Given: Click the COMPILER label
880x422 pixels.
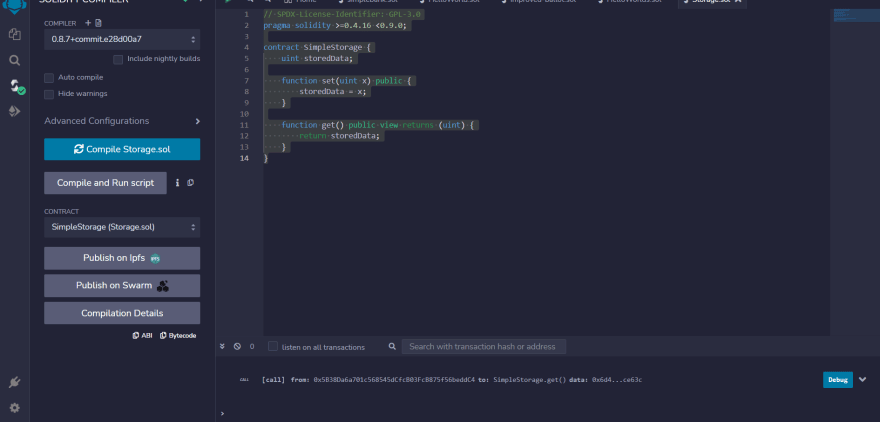Looking at the screenshot, I should (60, 23).
